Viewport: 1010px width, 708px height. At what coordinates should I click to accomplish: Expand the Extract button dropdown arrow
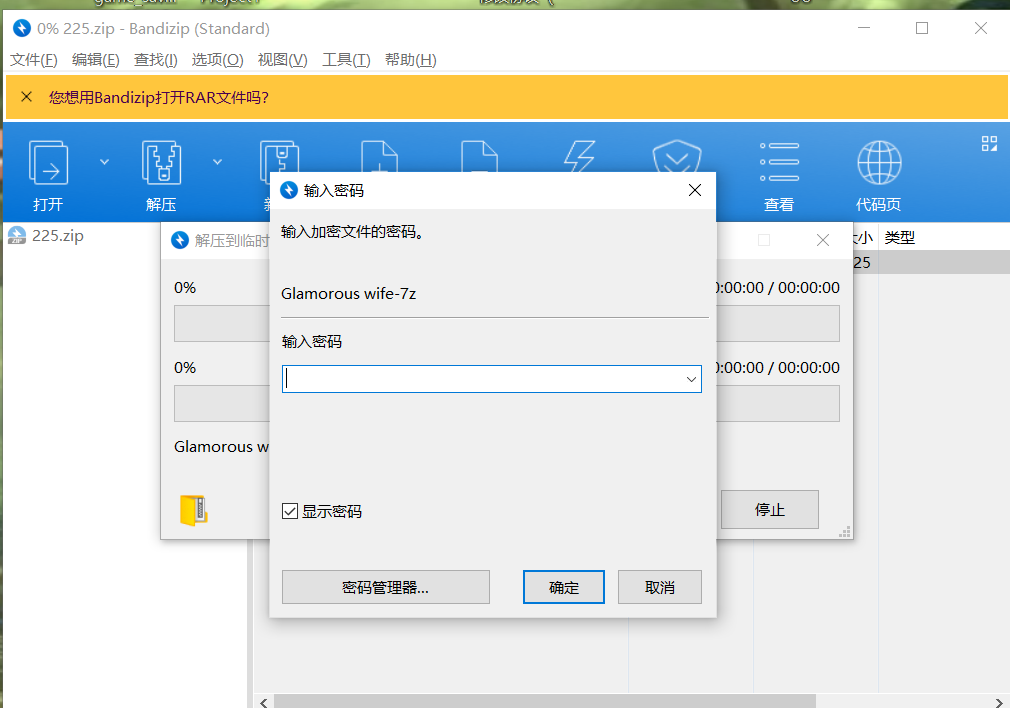tap(218, 162)
